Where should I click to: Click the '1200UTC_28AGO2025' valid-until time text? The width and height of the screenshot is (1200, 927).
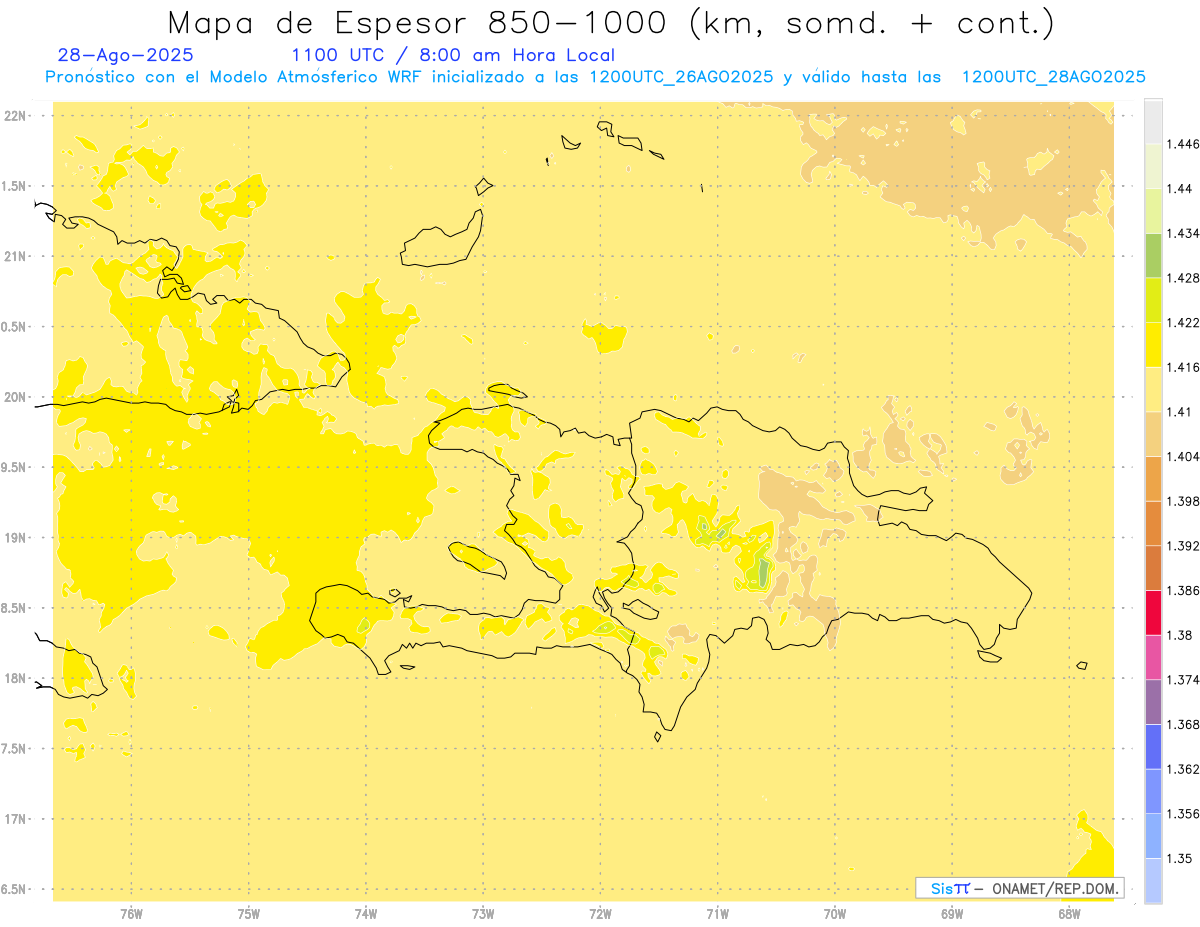coord(1054,77)
